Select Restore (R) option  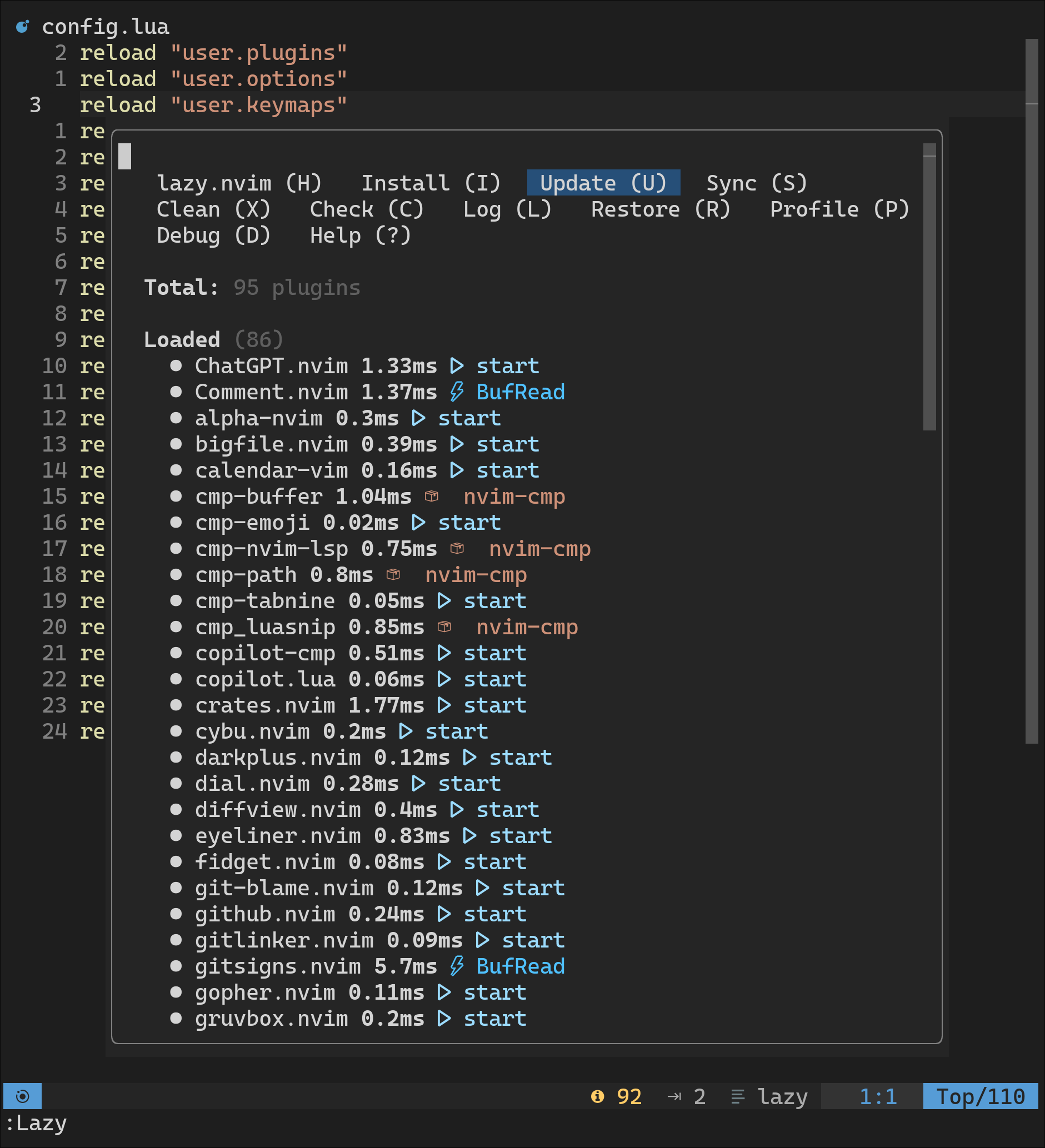[x=661, y=209]
